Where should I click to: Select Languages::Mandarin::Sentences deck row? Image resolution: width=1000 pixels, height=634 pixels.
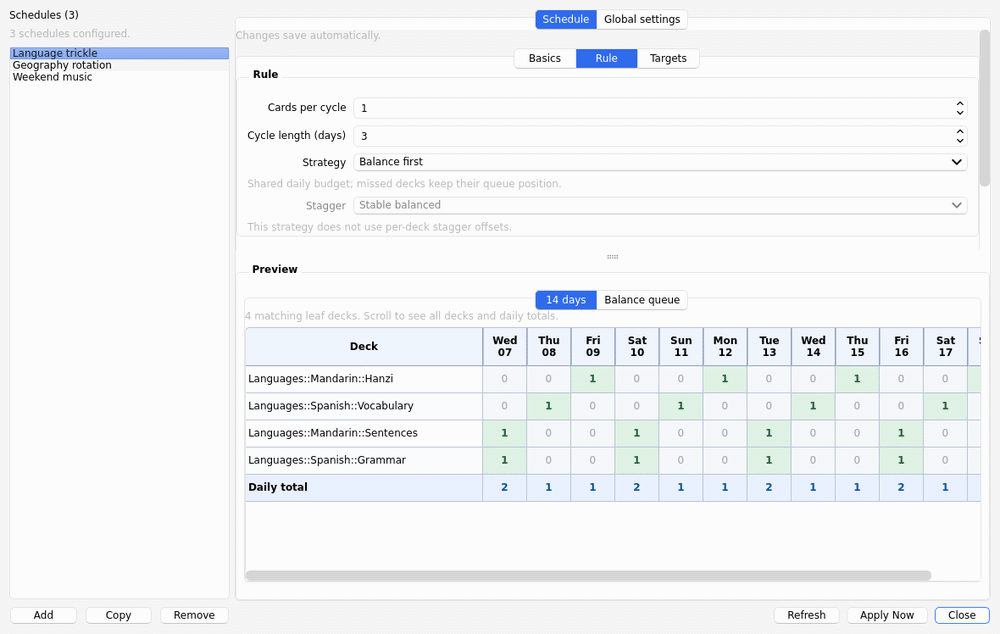click(364, 433)
